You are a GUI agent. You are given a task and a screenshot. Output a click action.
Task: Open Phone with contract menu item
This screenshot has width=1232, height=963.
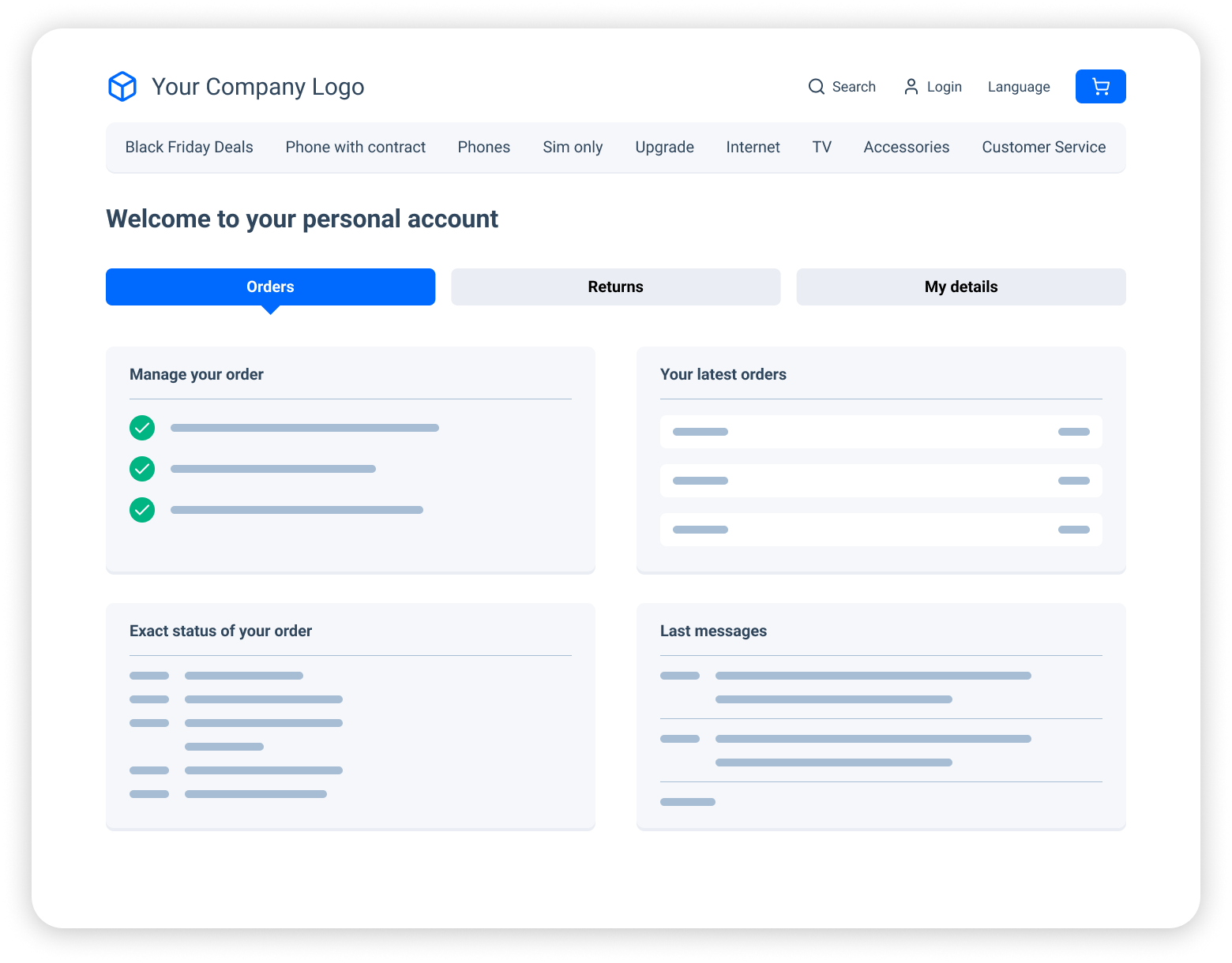point(355,148)
